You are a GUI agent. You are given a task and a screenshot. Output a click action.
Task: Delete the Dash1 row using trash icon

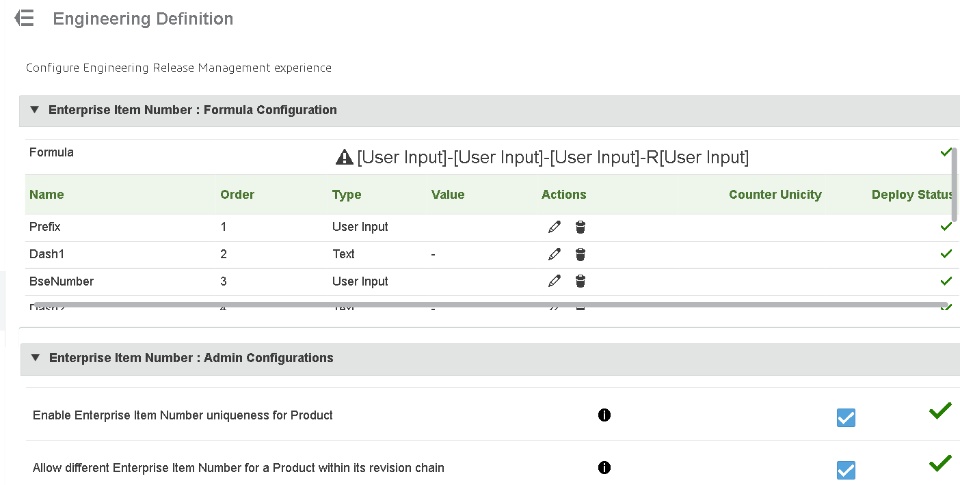(580, 254)
